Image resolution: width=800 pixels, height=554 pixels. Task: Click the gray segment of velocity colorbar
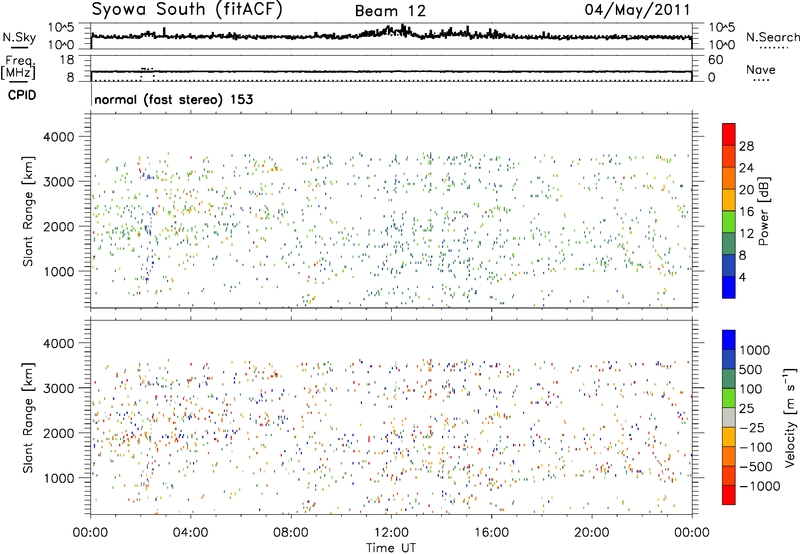tap(729, 417)
